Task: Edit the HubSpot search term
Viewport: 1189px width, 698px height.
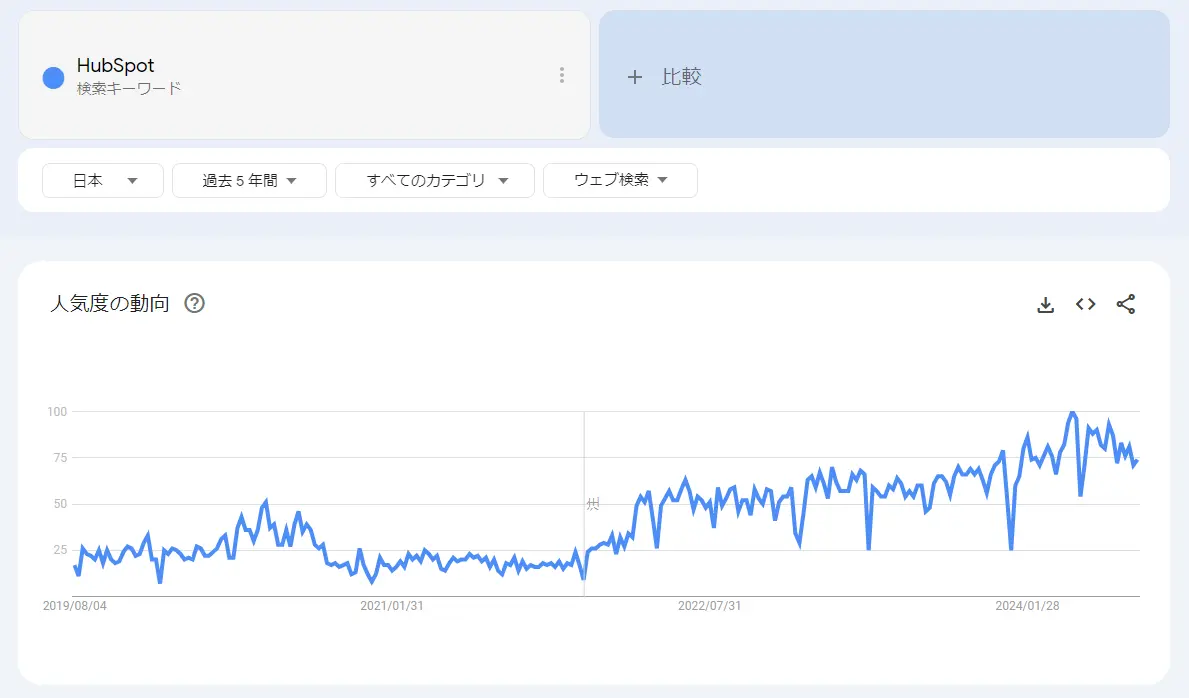Action: pyautogui.click(x=115, y=65)
